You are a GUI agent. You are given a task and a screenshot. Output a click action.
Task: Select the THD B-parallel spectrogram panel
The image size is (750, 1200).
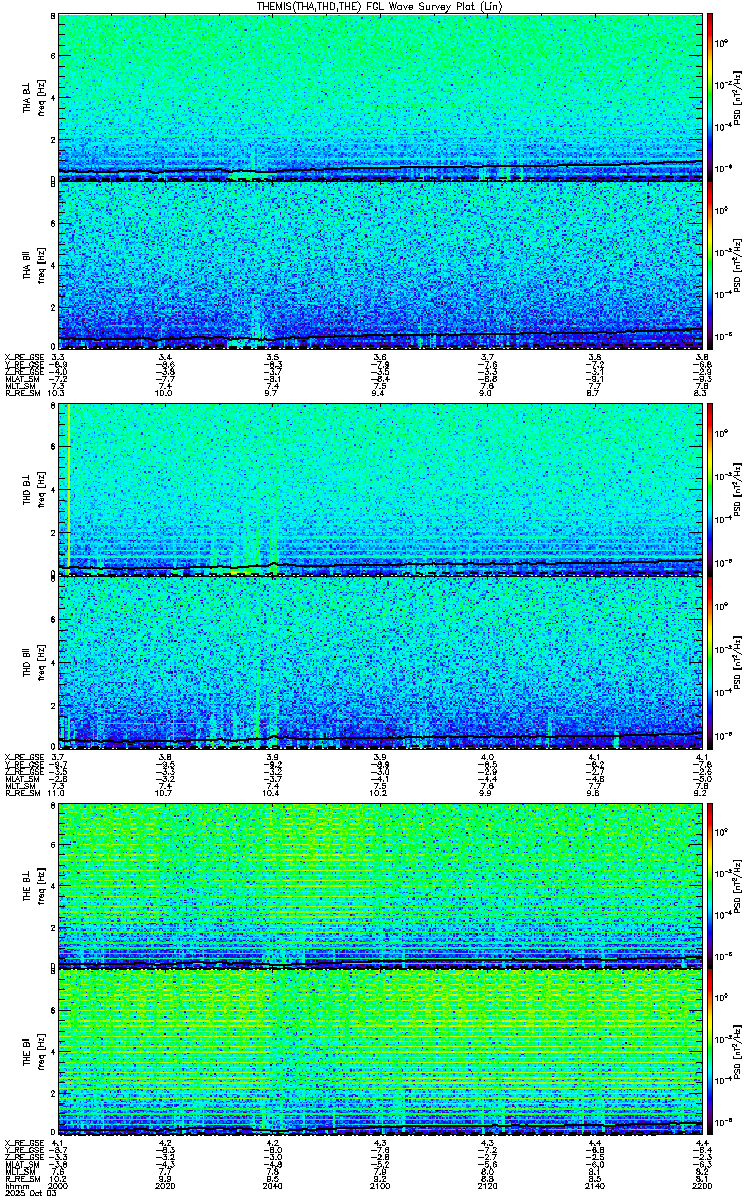click(x=380, y=662)
